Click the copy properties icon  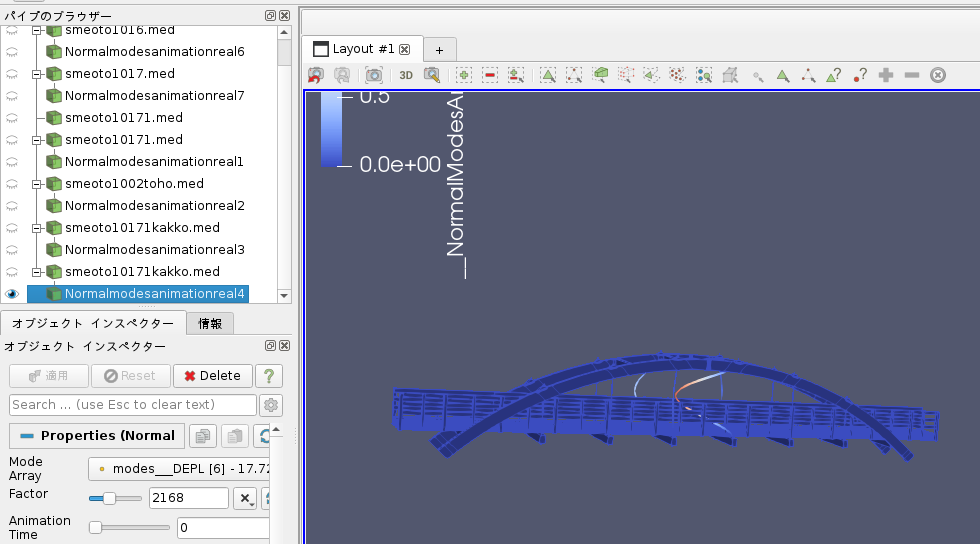click(203, 436)
